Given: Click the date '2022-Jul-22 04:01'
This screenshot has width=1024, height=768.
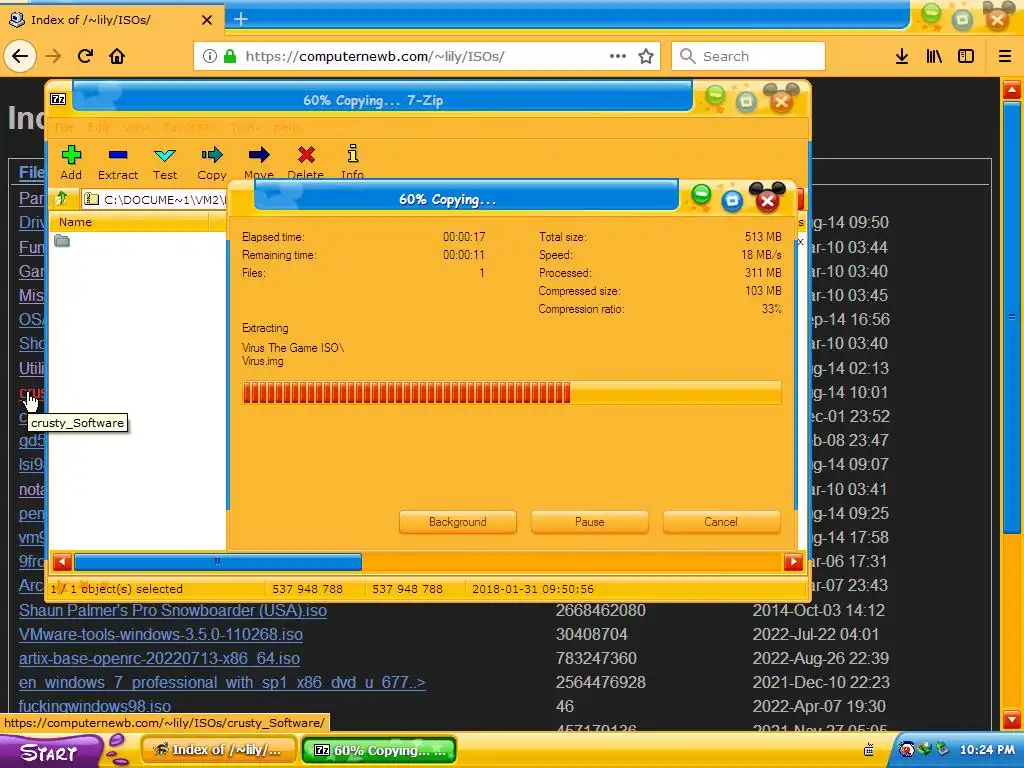Looking at the screenshot, I should 818,635.
